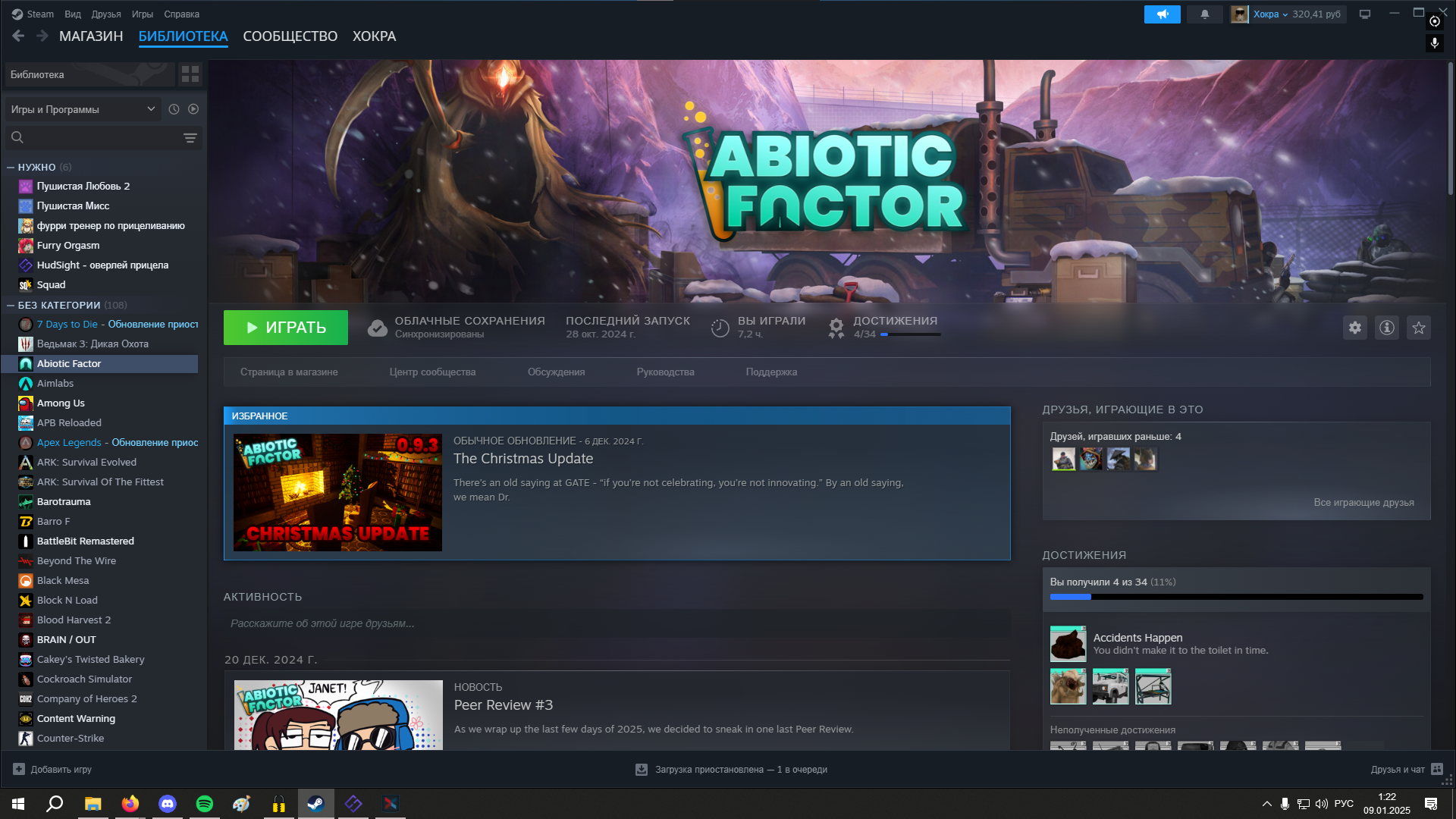Open Firefox from the taskbar

[130, 804]
